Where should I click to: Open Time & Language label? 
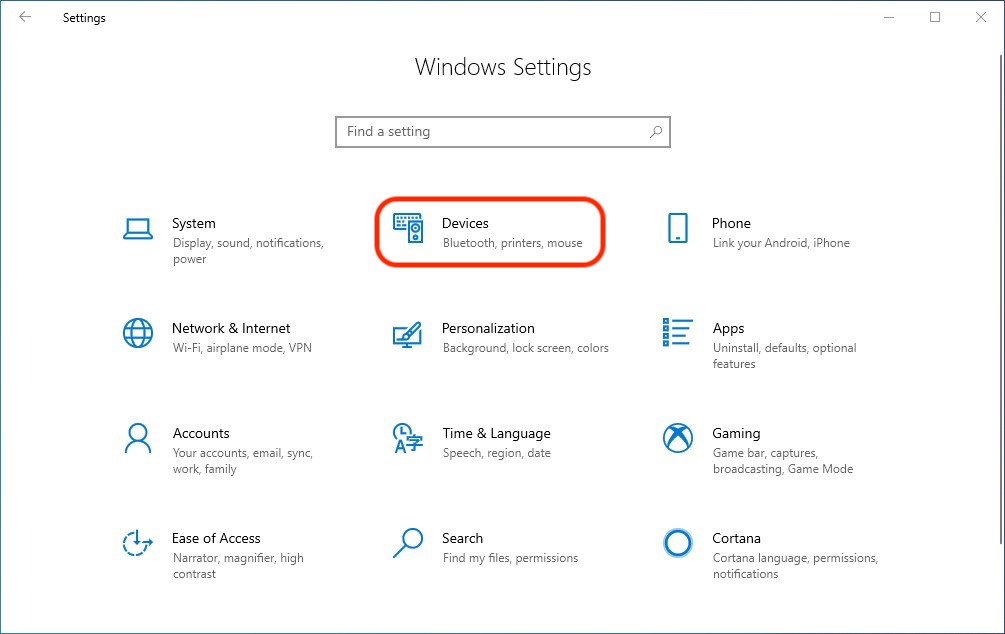(497, 434)
